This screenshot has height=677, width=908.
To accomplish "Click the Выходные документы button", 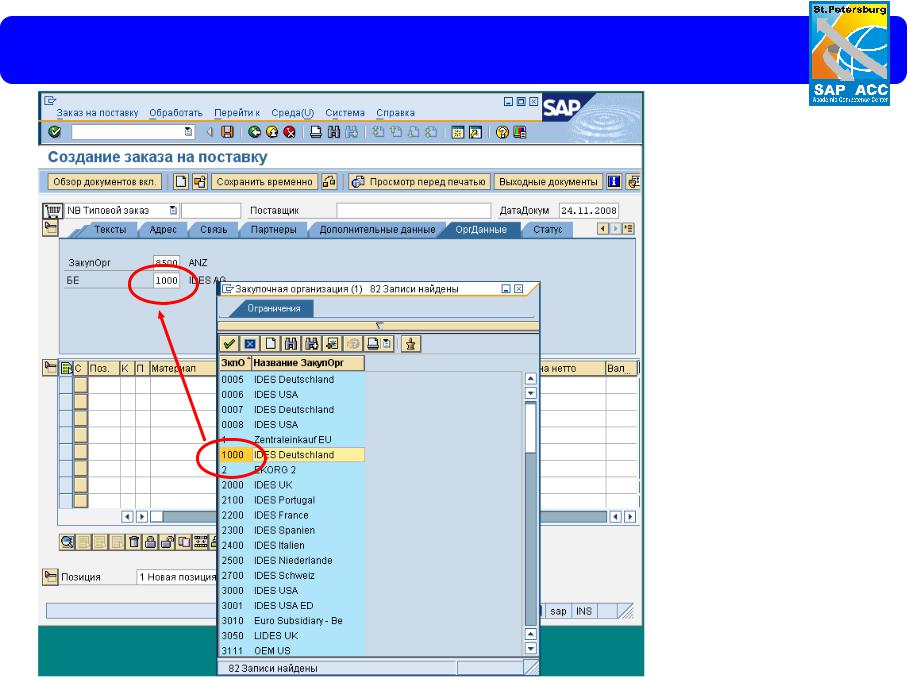I will (x=548, y=182).
